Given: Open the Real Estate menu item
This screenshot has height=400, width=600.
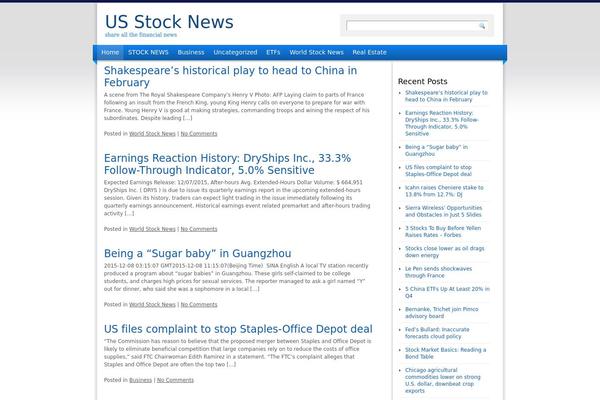Looking at the screenshot, I should click(370, 52).
